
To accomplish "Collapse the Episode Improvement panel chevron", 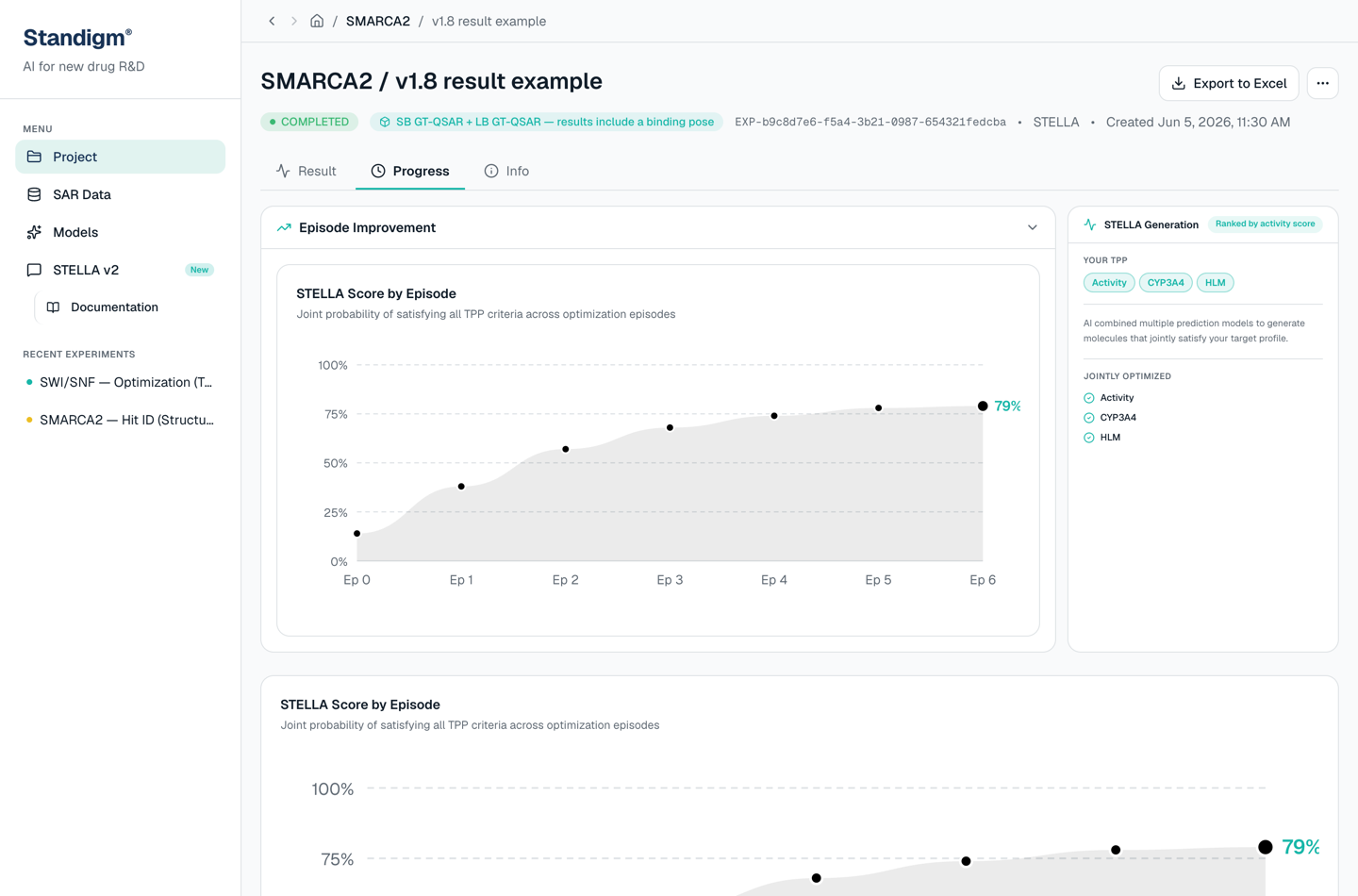I will coord(1033,228).
